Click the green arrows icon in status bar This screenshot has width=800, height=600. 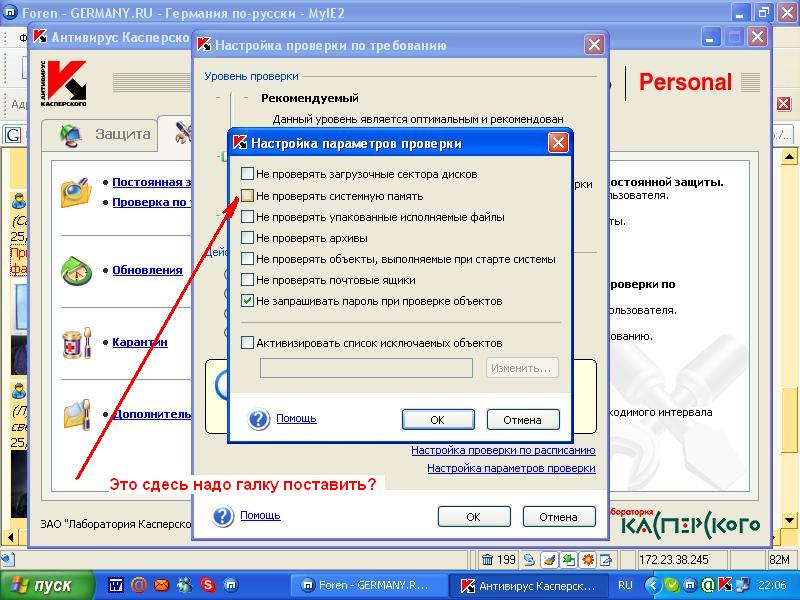click(x=568, y=560)
